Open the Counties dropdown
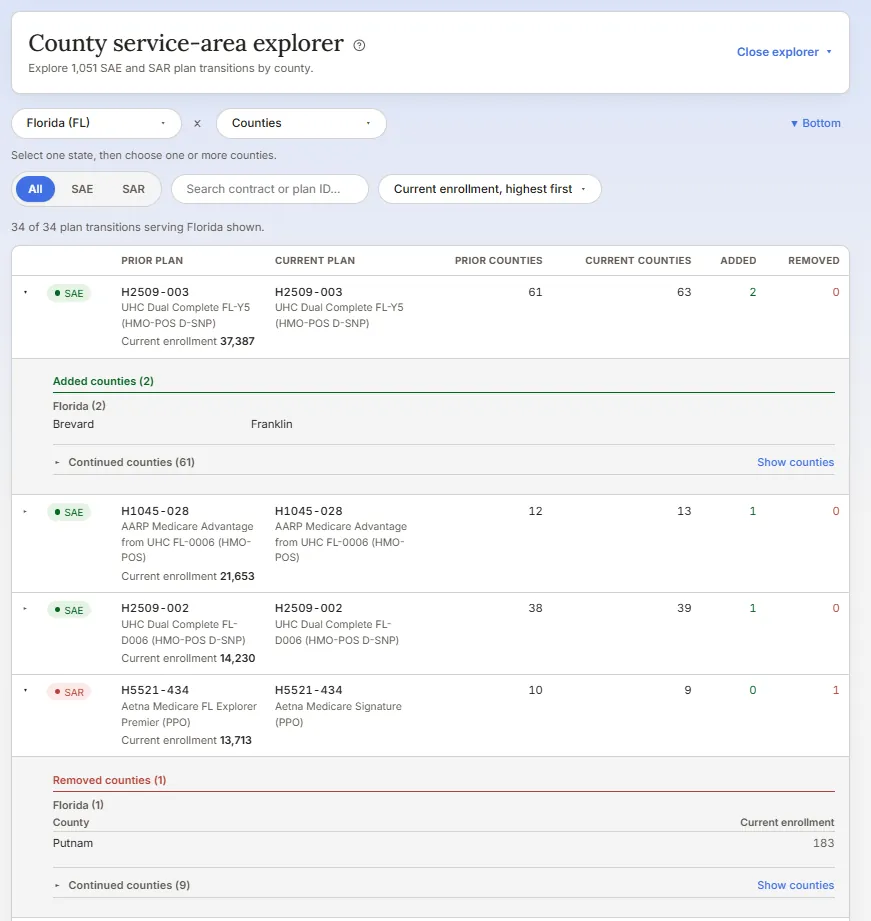 click(301, 123)
